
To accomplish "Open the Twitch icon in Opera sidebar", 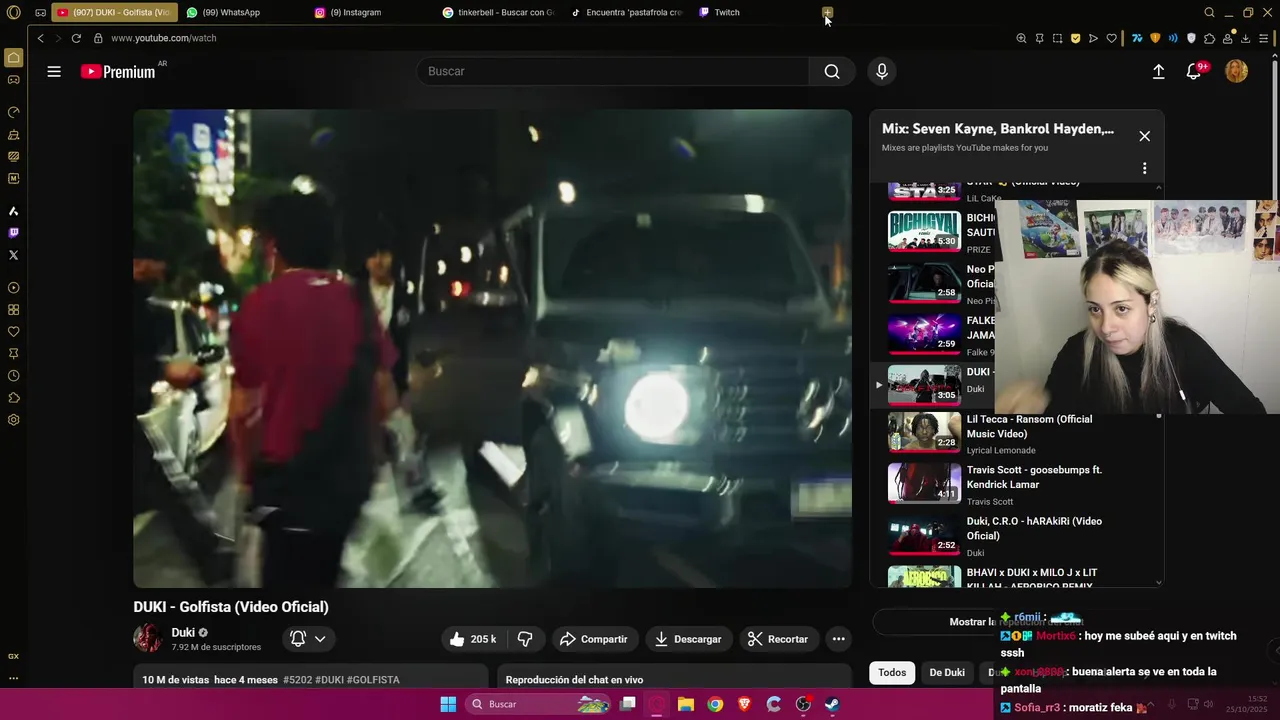I will coord(13,233).
